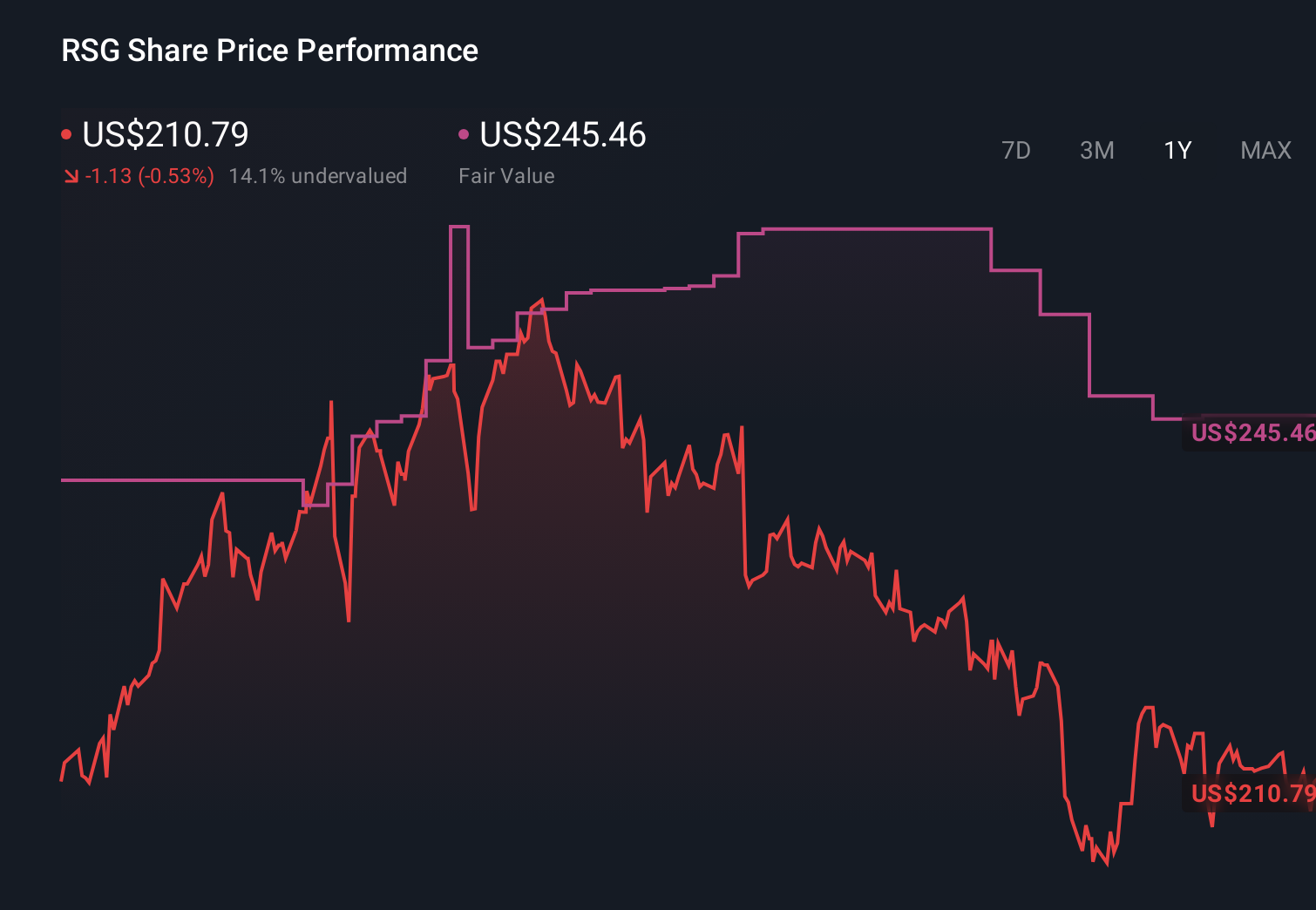
Task: Open the RSG Share Price Performance header
Action: (x=269, y=51)
